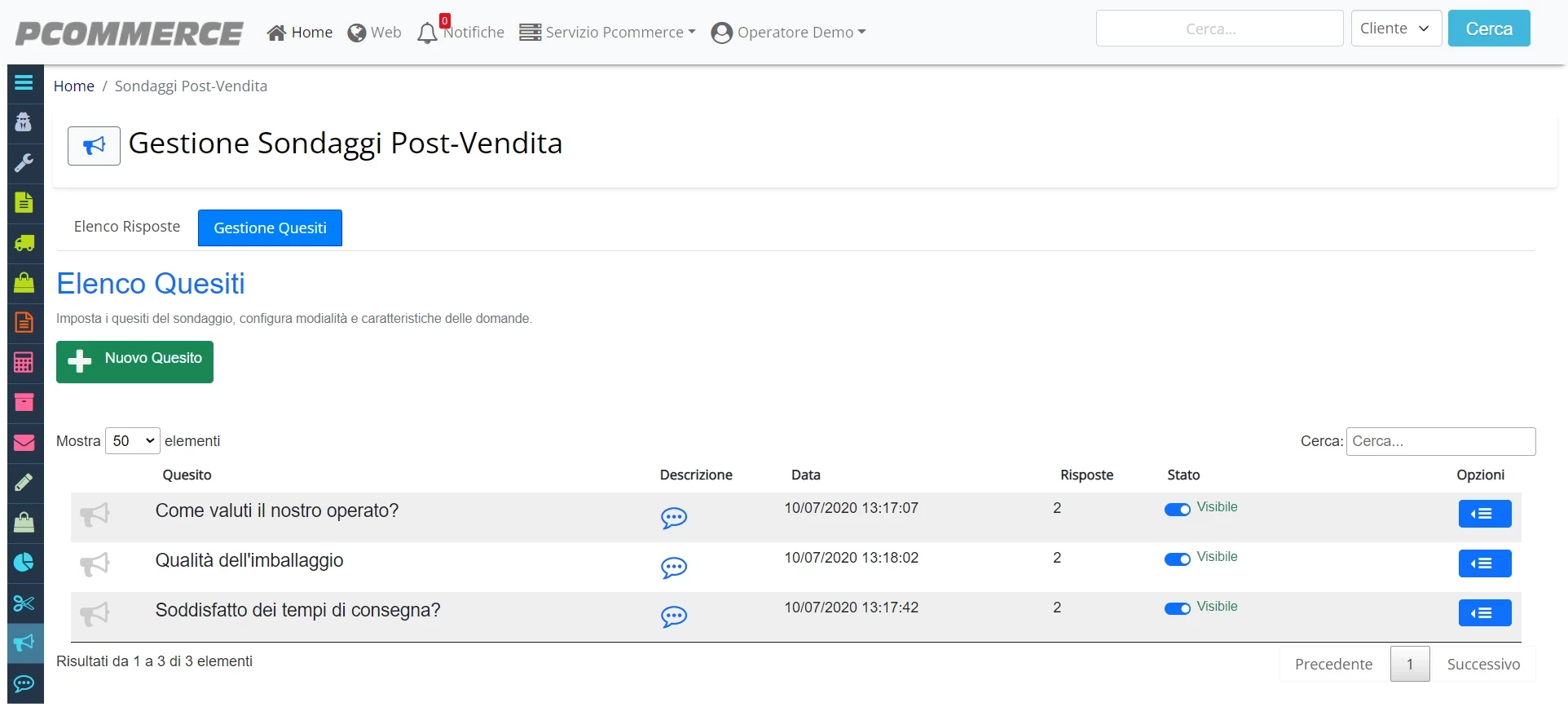This screenshot has width=1568, height=707.
Task: Click the Home breadcrumb link
Action: pos(74,86)
